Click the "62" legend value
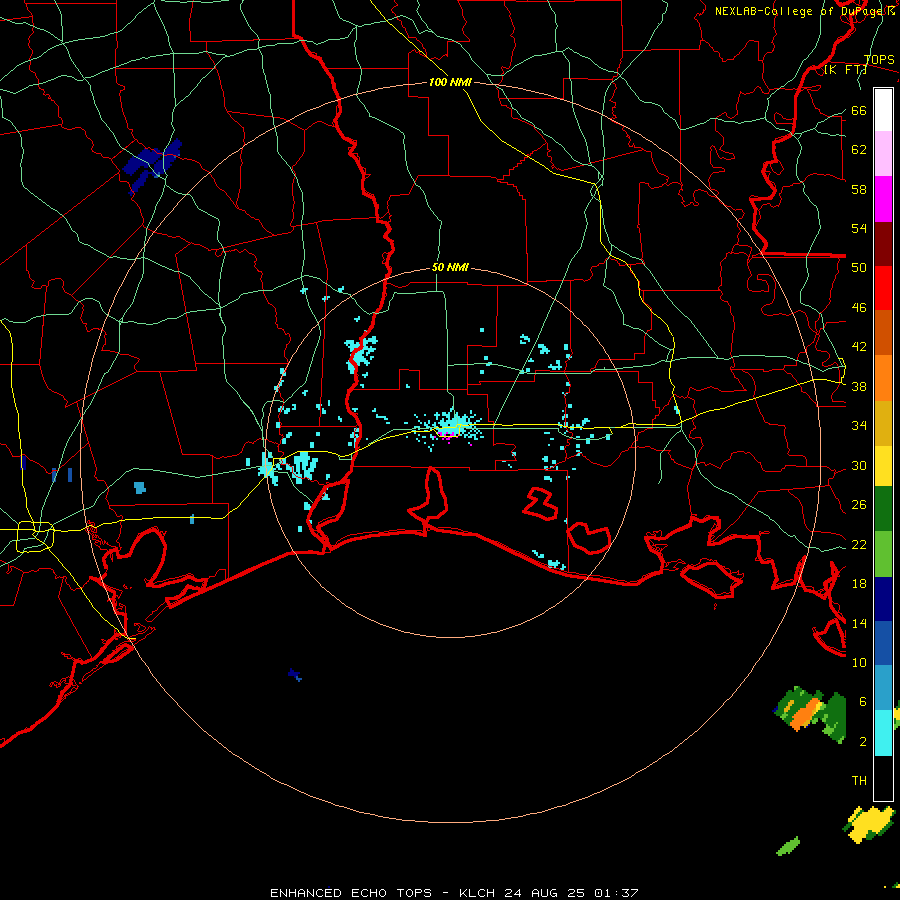 (x=859, y=150)
